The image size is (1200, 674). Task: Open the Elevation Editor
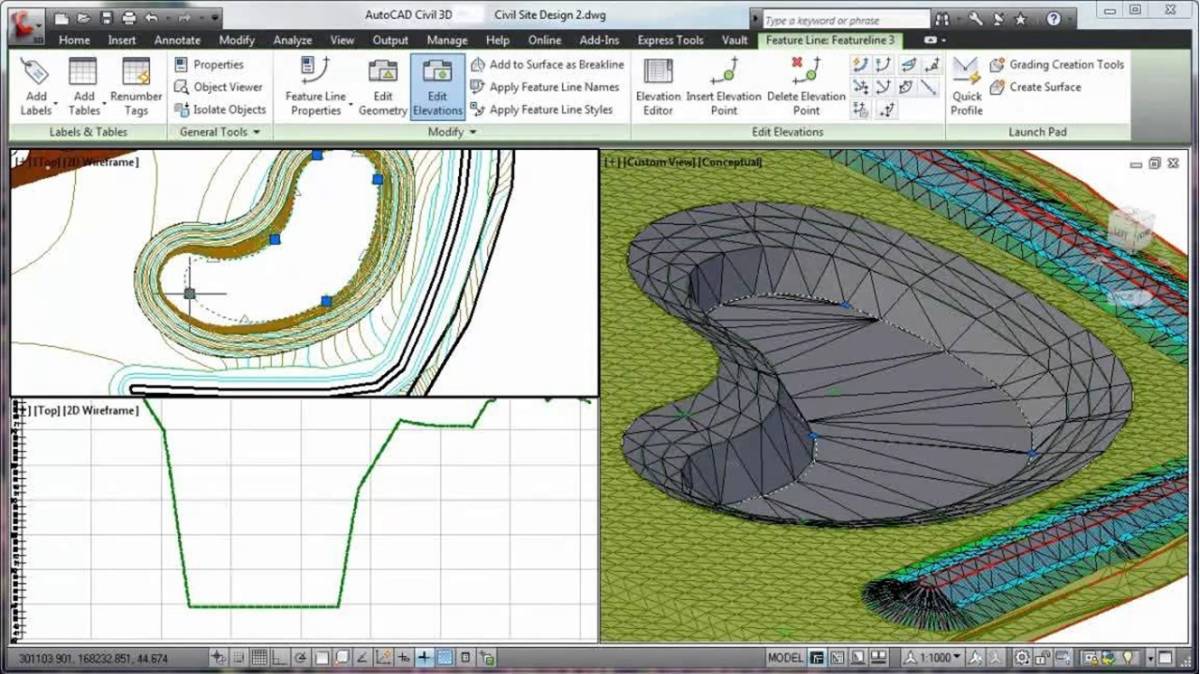(x=657, y=85)
